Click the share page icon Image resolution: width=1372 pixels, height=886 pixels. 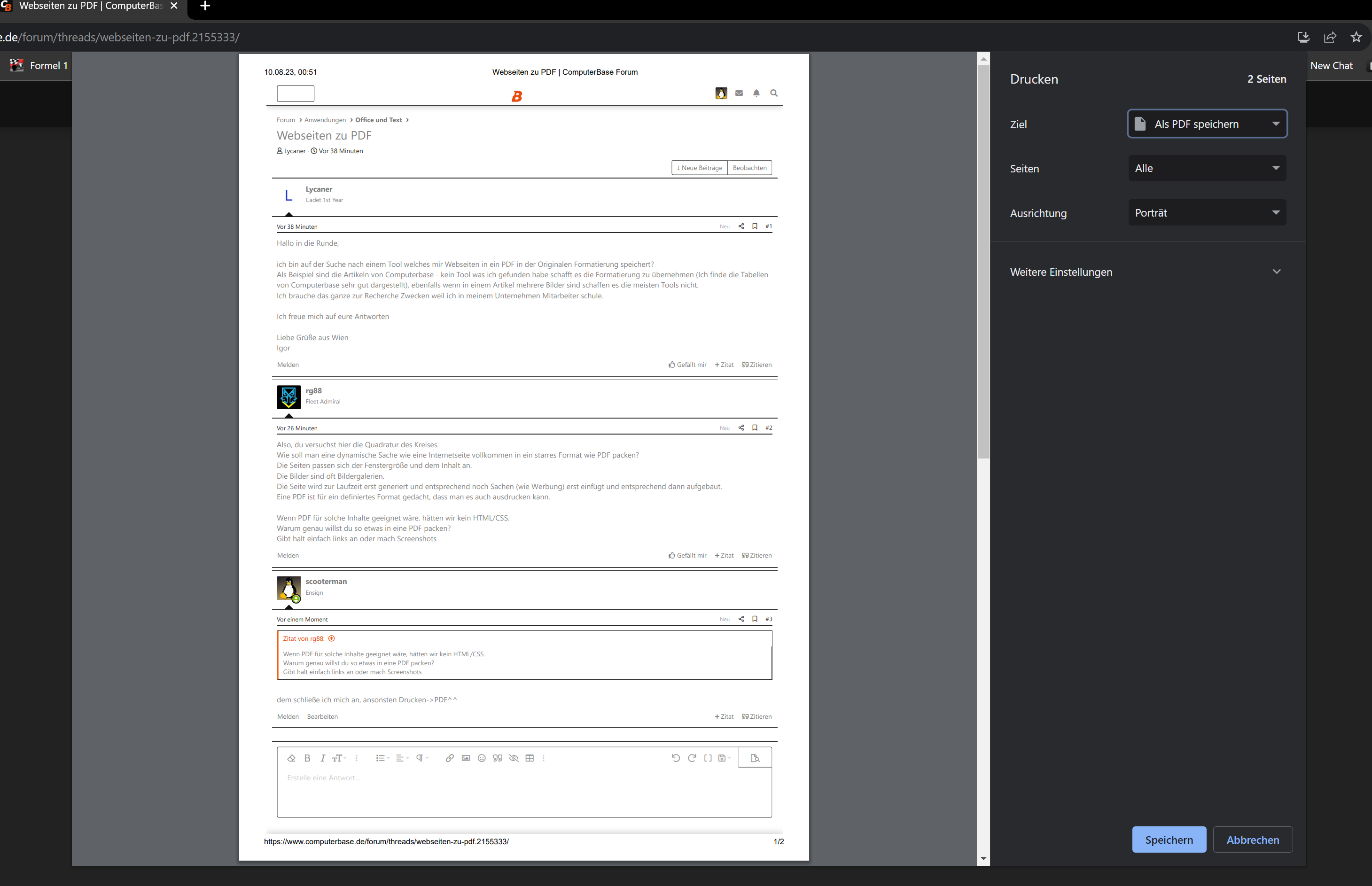[x=1329, y=38]
